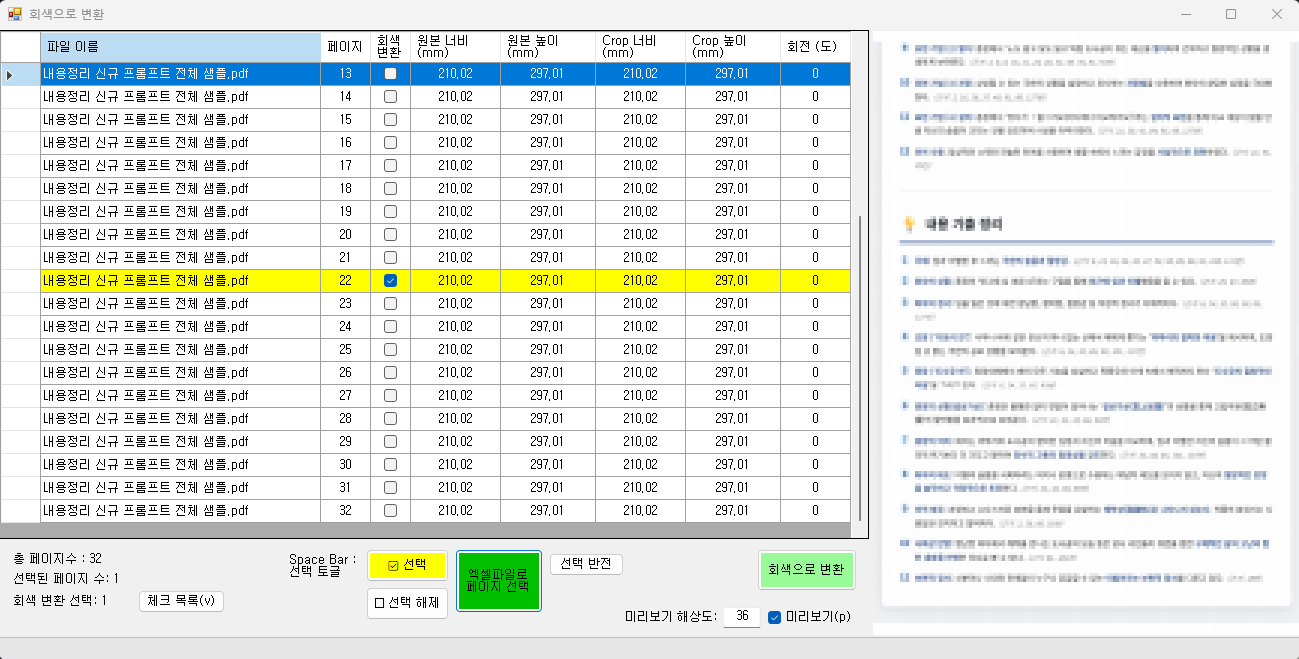Click the current row arrow indicator

coord(12,74)
